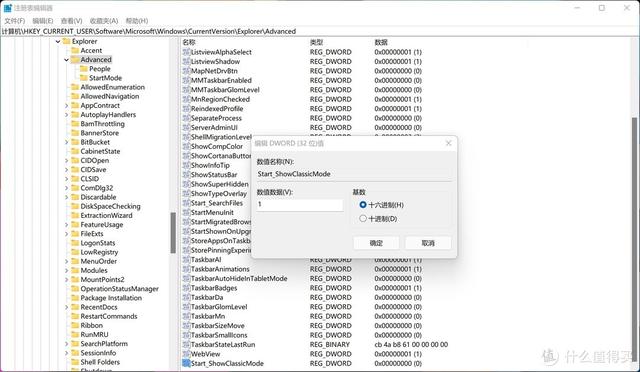Click the CabinetState folder icon
Screen dimensions: 640x372
75,151
